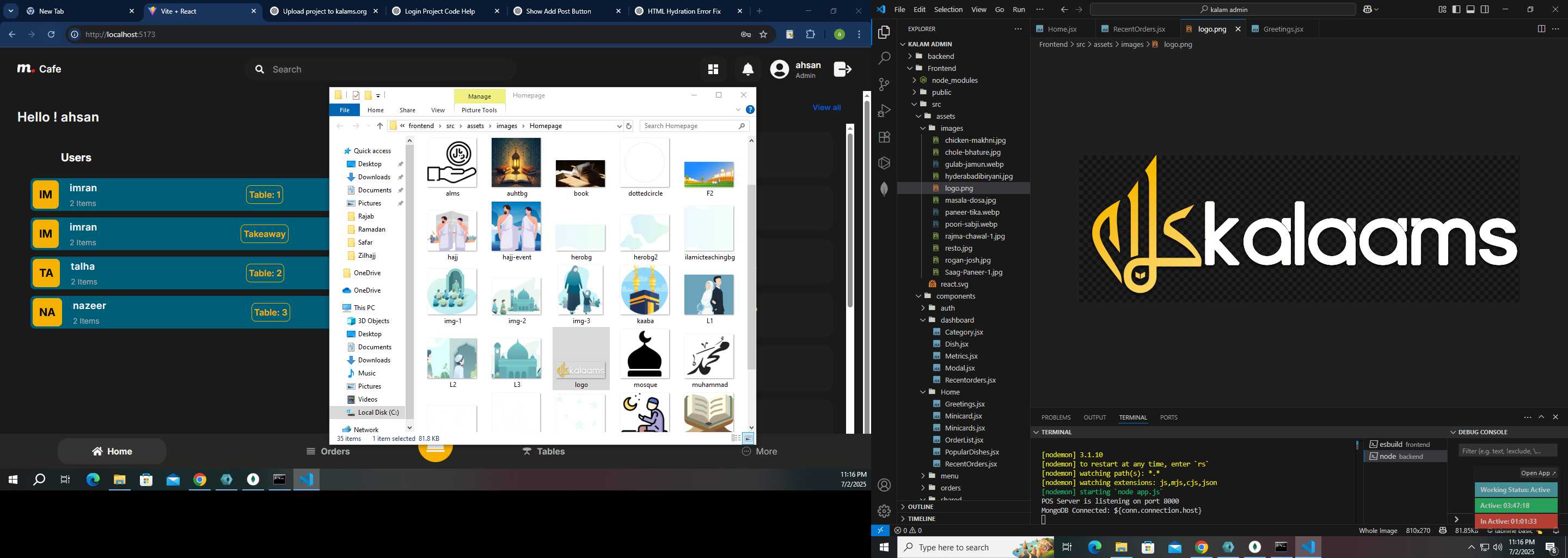Open Microsoft Edge on left taskbar

click(93, 480)
